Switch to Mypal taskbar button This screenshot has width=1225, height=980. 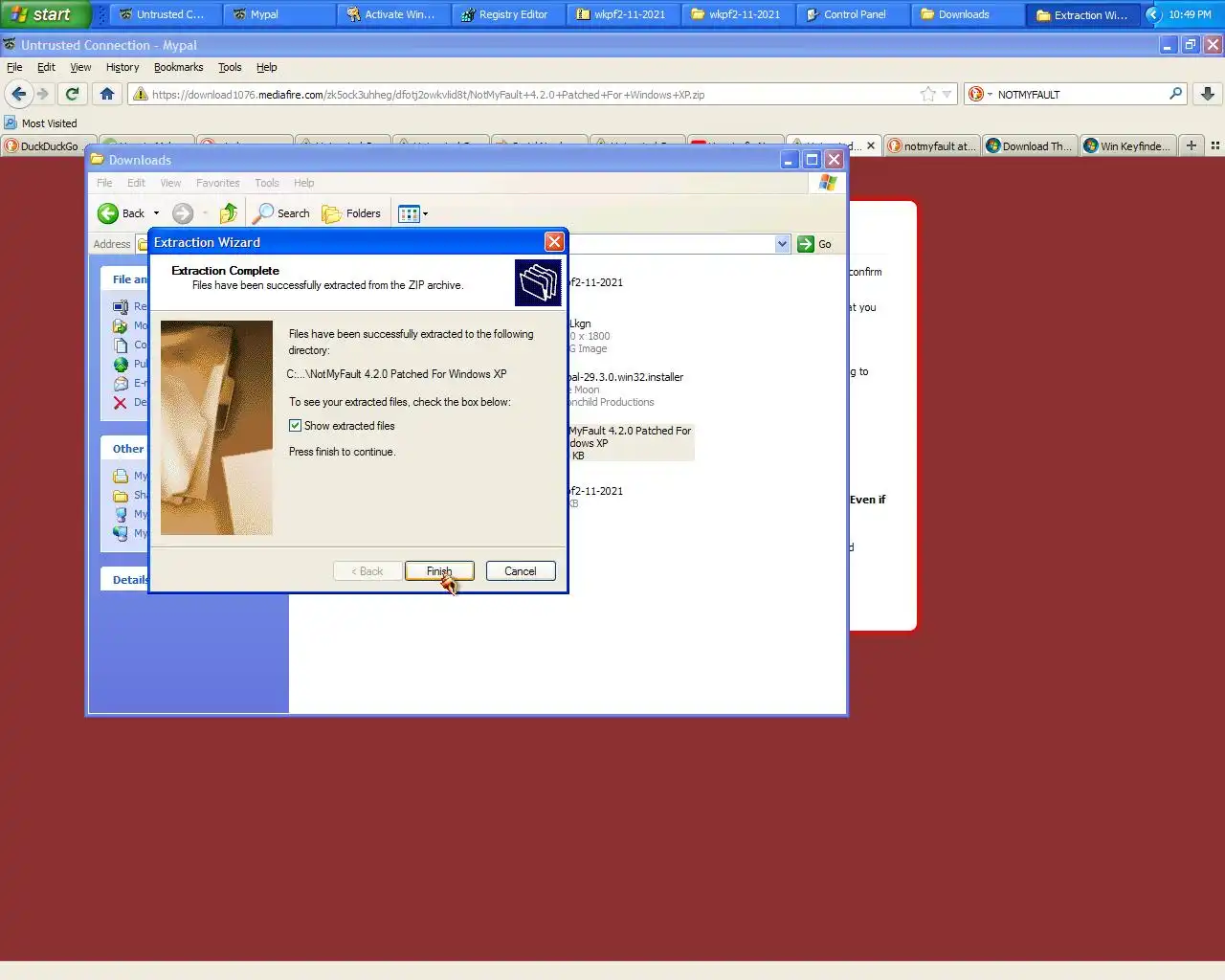[x=278, y=14]
